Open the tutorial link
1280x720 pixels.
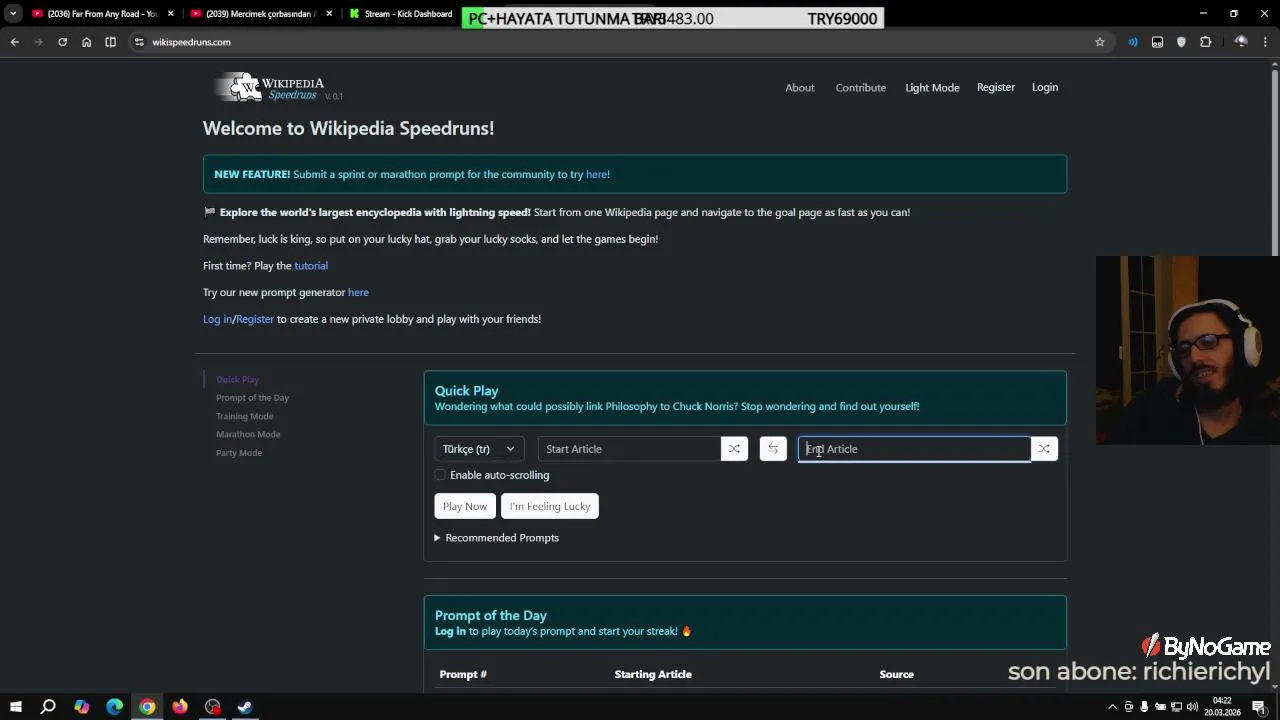click(x=311, y=266)
